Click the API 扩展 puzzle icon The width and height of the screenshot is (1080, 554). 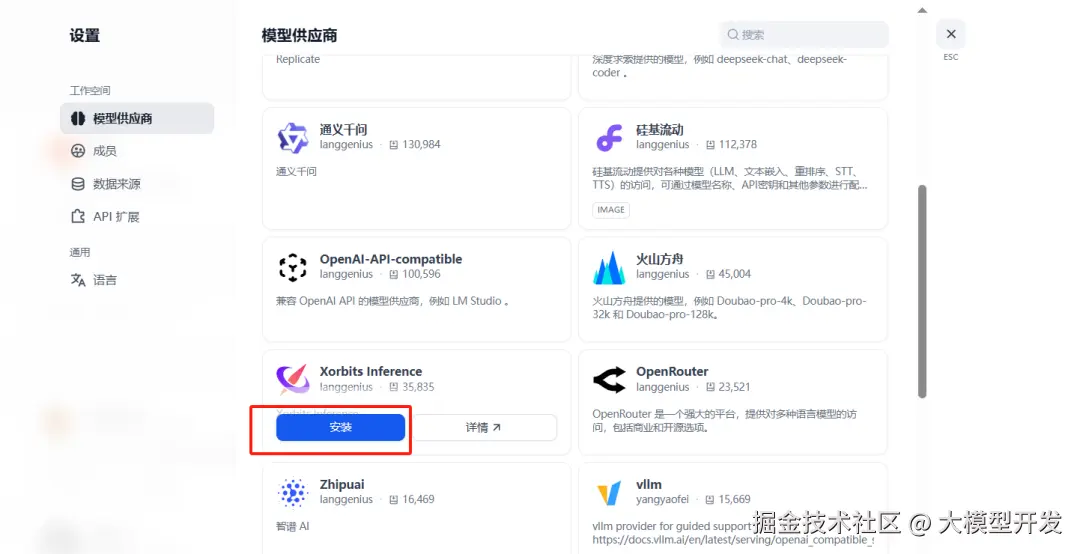click(78, 216)
